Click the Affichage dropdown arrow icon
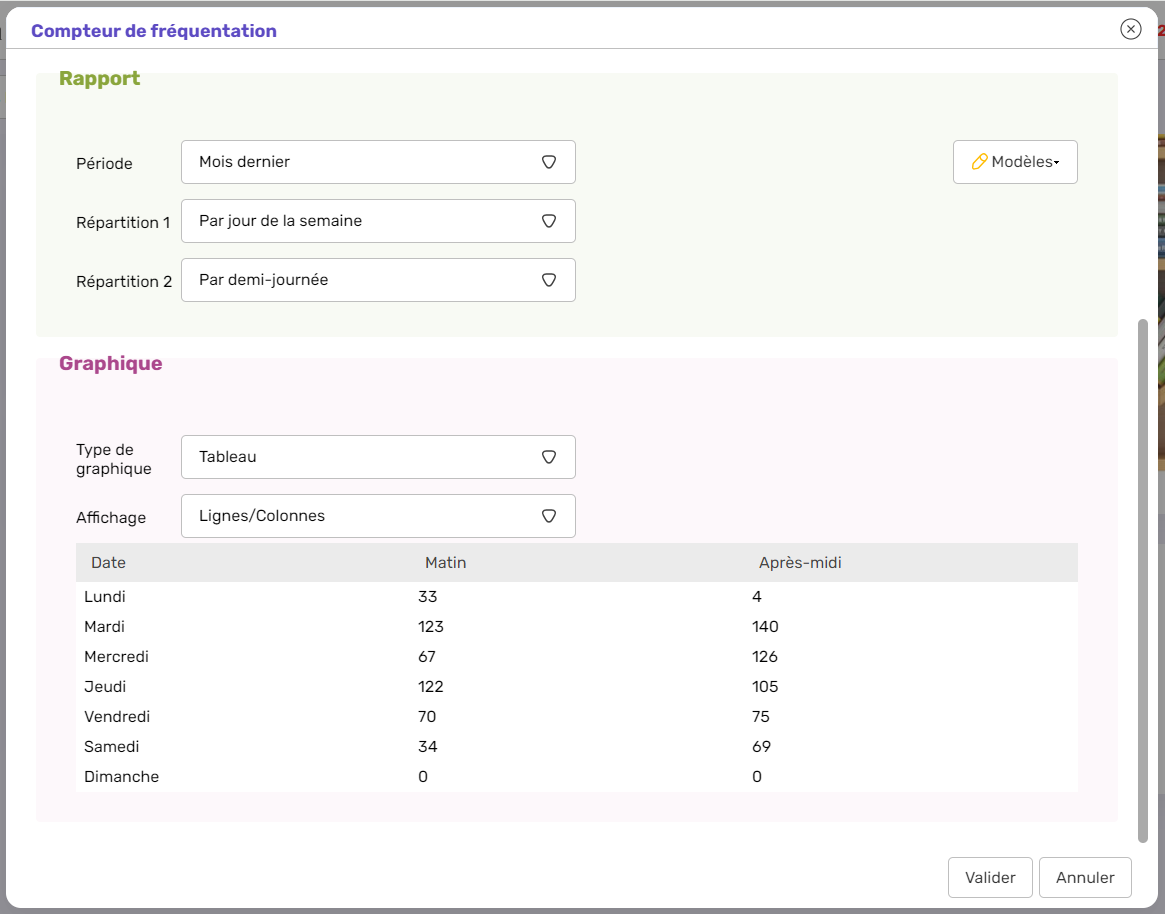 pyautogui.click(x=548, y=516)
